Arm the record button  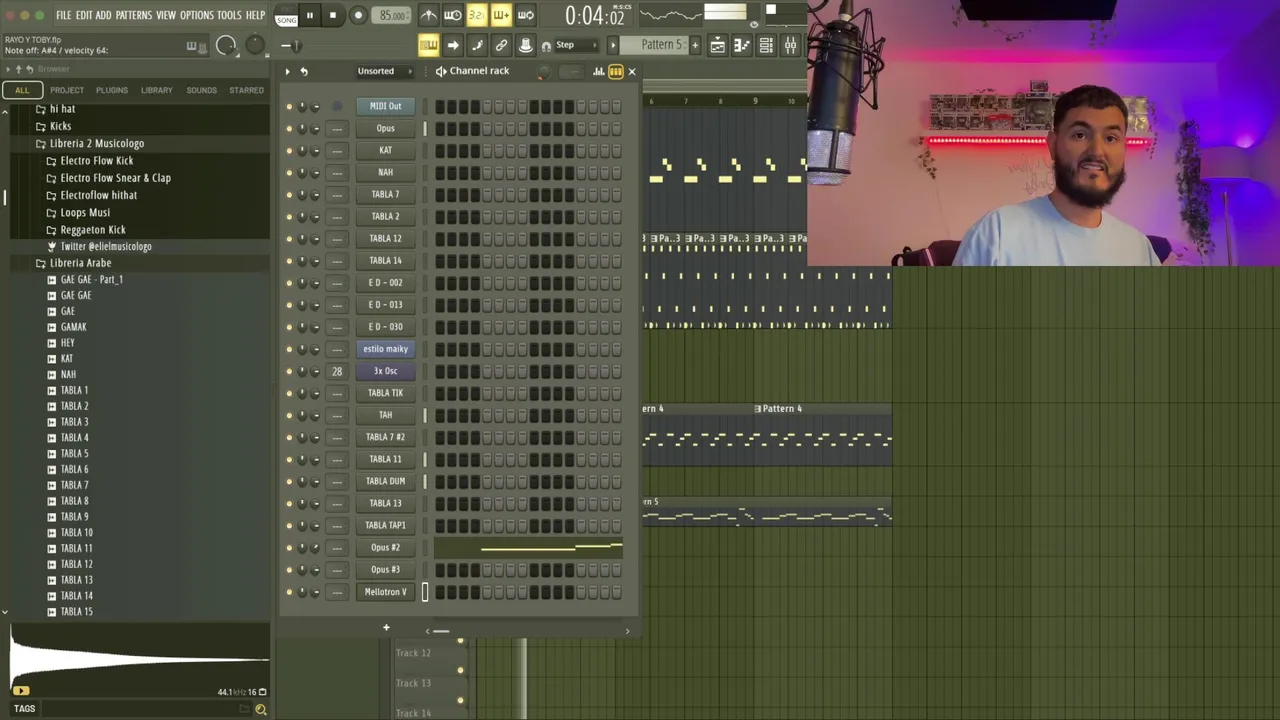pyautogui.click(x=358, y=15)
